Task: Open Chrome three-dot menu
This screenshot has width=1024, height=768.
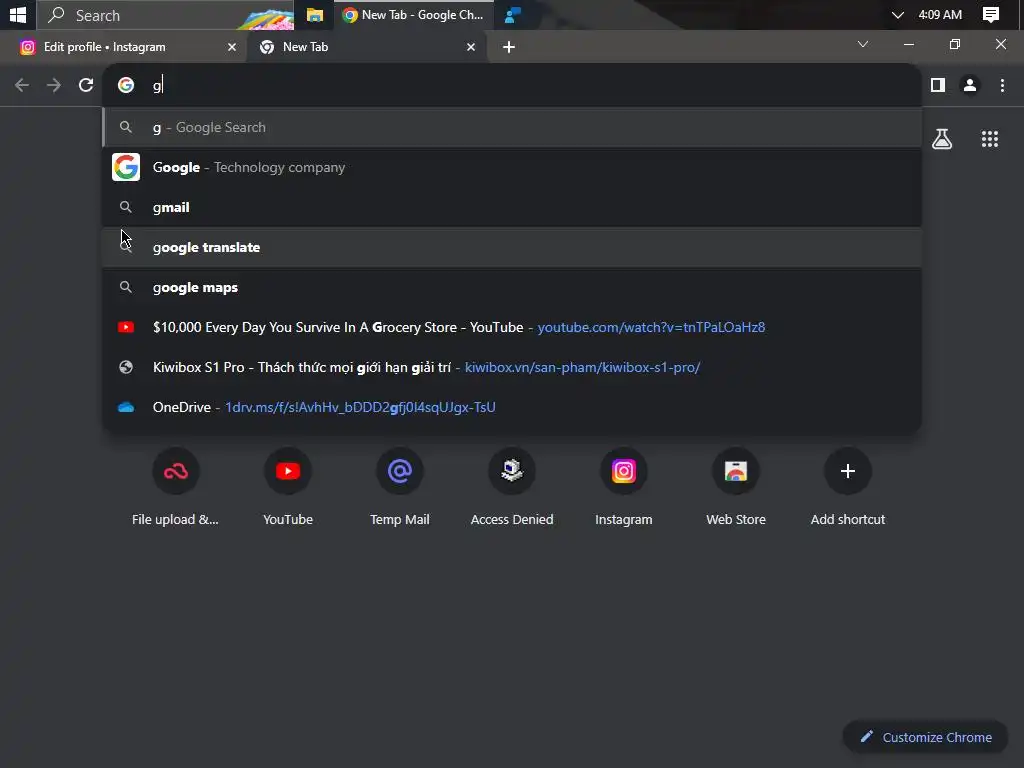Action: [x=1002, y=85]
